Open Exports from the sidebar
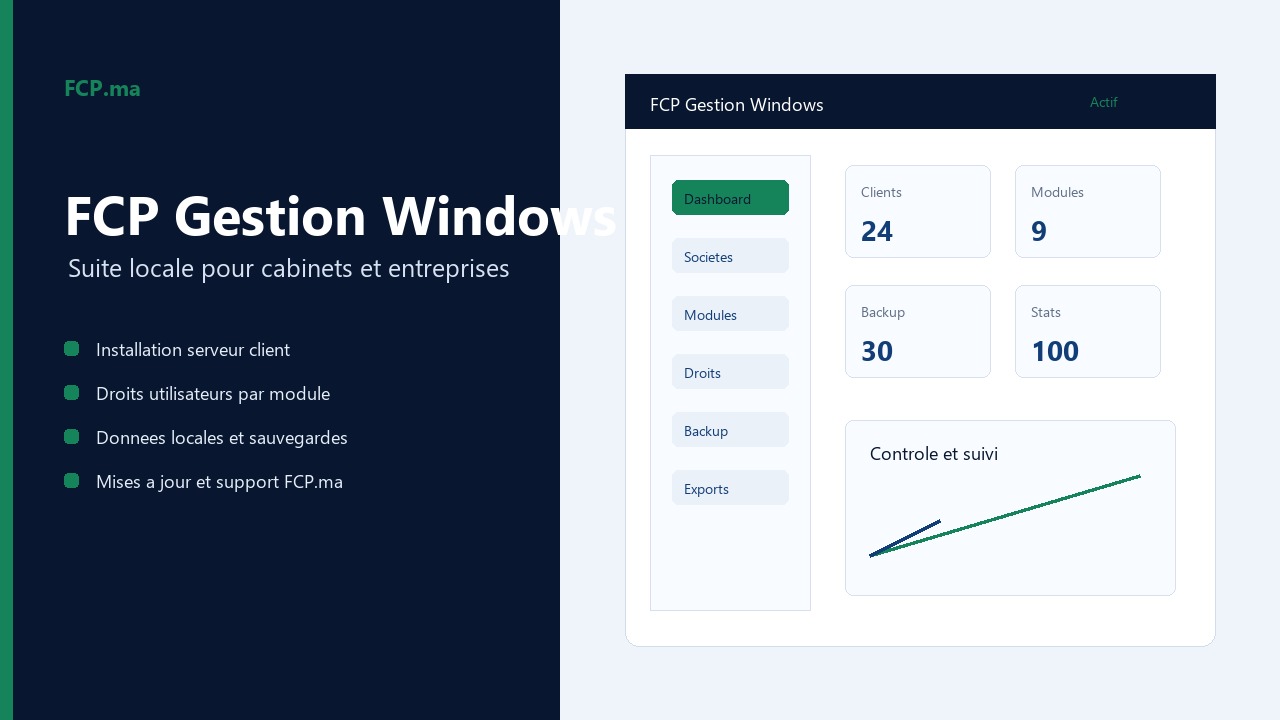Viewport: 1280px width, 720px height. (730, 488)
